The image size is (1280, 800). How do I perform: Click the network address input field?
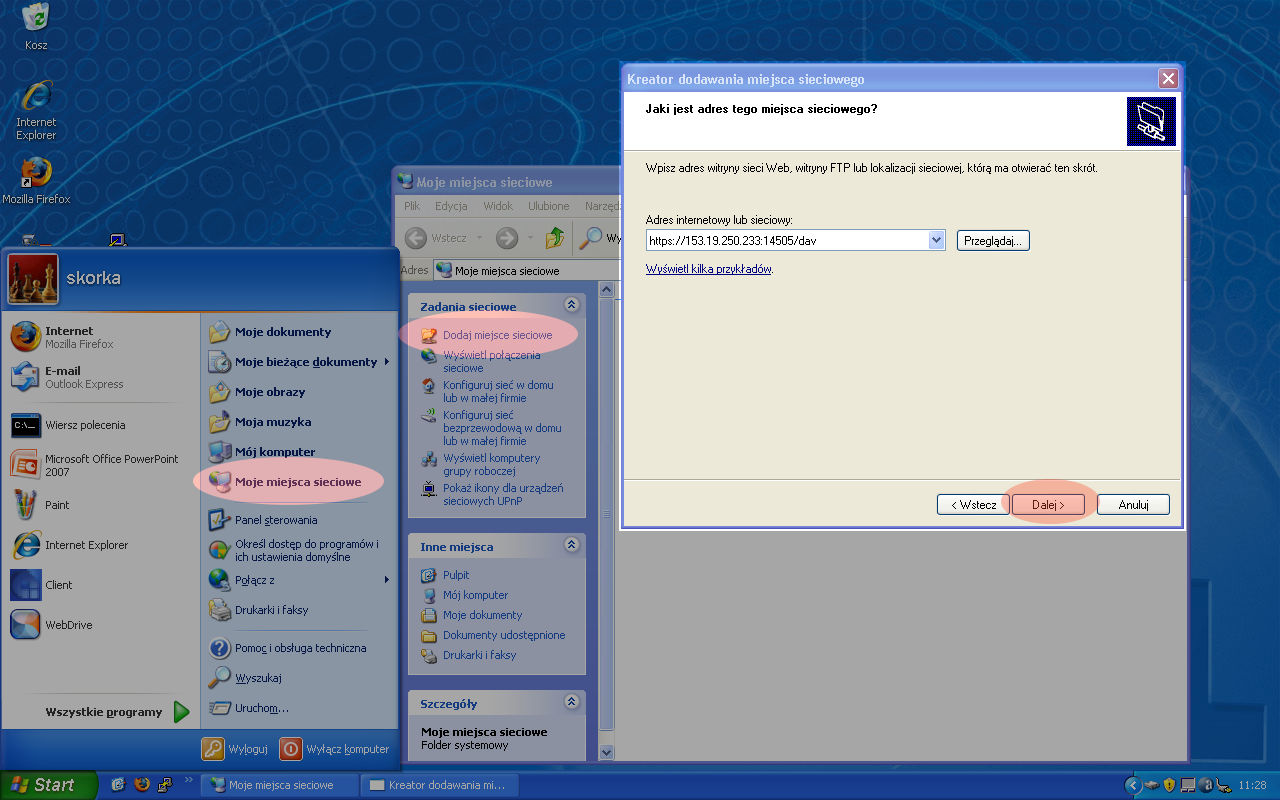pos(787,240)
